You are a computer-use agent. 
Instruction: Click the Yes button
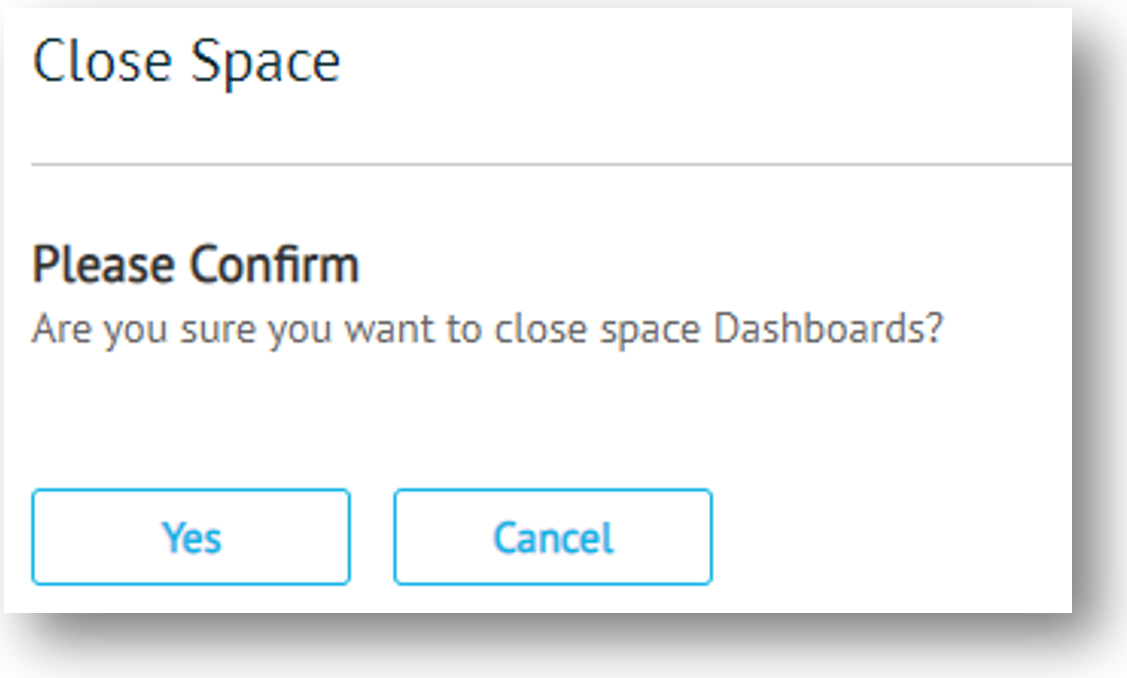(191, 537)
